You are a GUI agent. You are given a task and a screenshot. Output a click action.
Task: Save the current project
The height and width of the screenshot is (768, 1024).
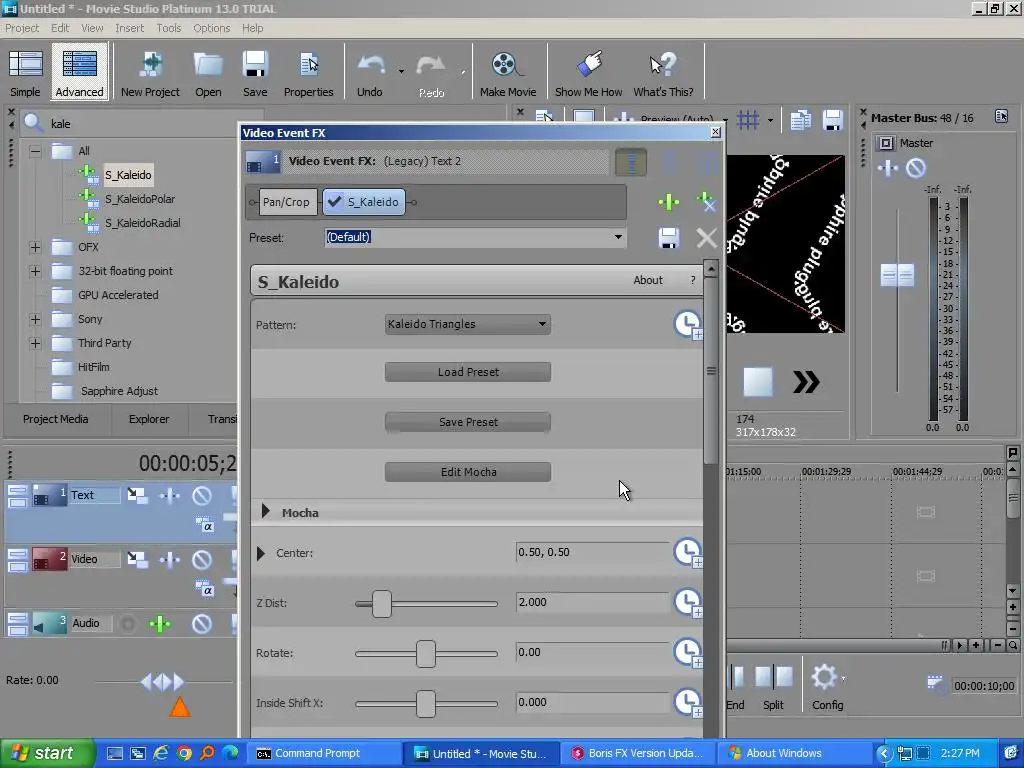tap(255, 73)
